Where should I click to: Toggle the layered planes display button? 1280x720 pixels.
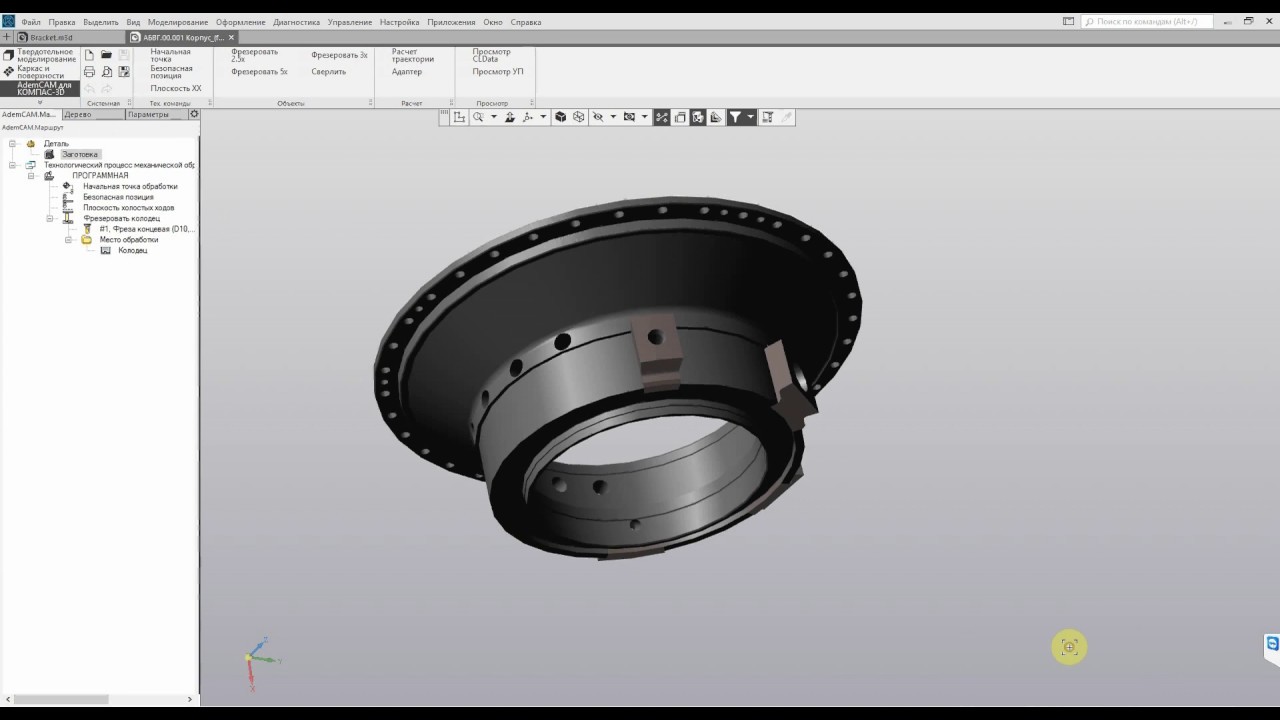[x=716, y=117]
